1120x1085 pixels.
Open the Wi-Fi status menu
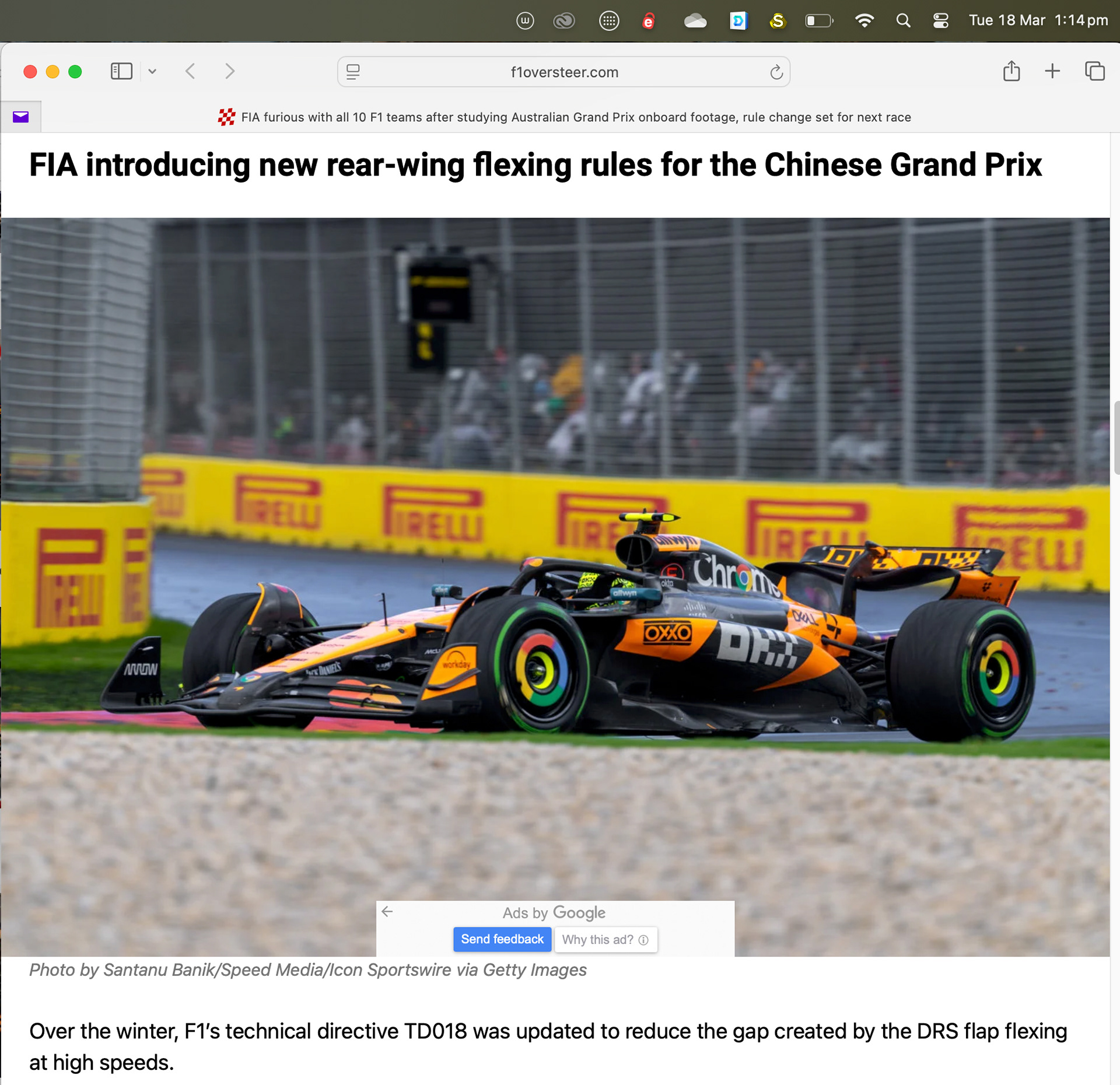tap(864, 21)
